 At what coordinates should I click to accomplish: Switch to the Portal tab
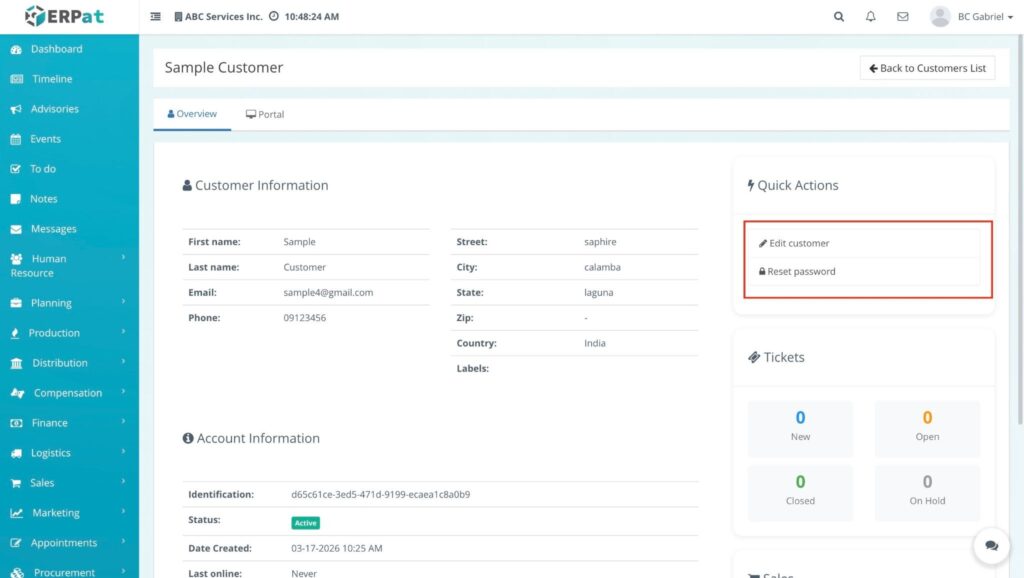(265, 115)
